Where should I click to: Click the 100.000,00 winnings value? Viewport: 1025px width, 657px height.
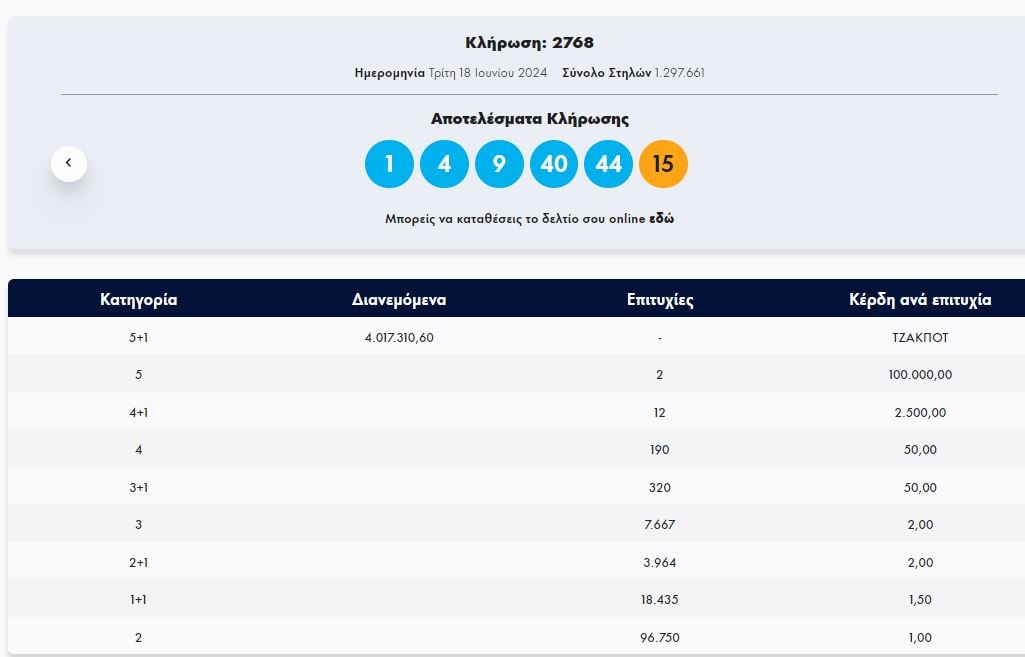tap(920, 375)
